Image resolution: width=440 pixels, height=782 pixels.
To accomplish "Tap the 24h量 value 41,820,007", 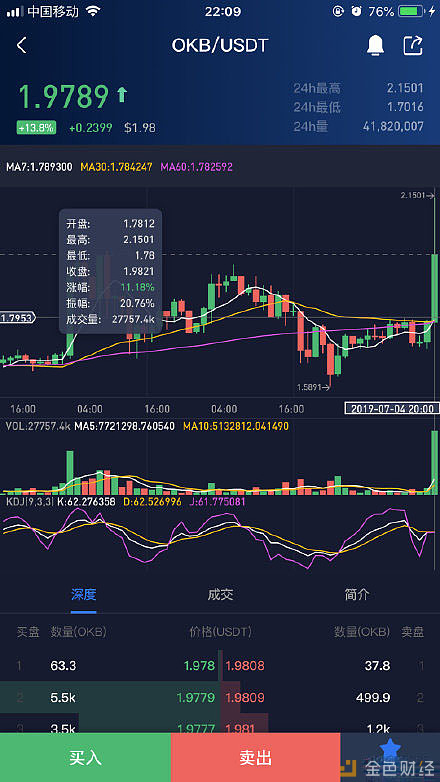I will (393, 127).
